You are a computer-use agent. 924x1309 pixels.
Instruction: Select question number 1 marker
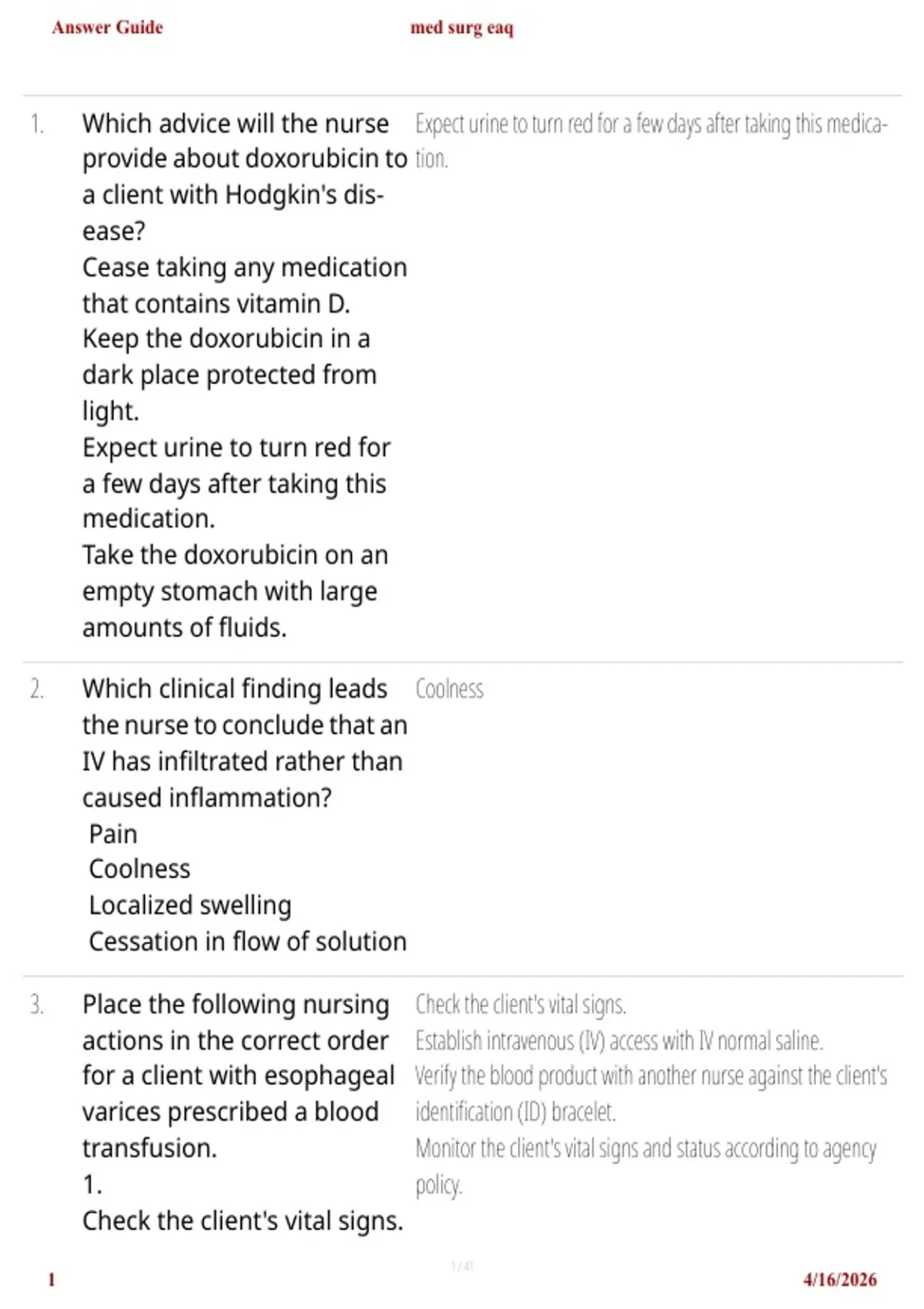(x=37, y=124)
